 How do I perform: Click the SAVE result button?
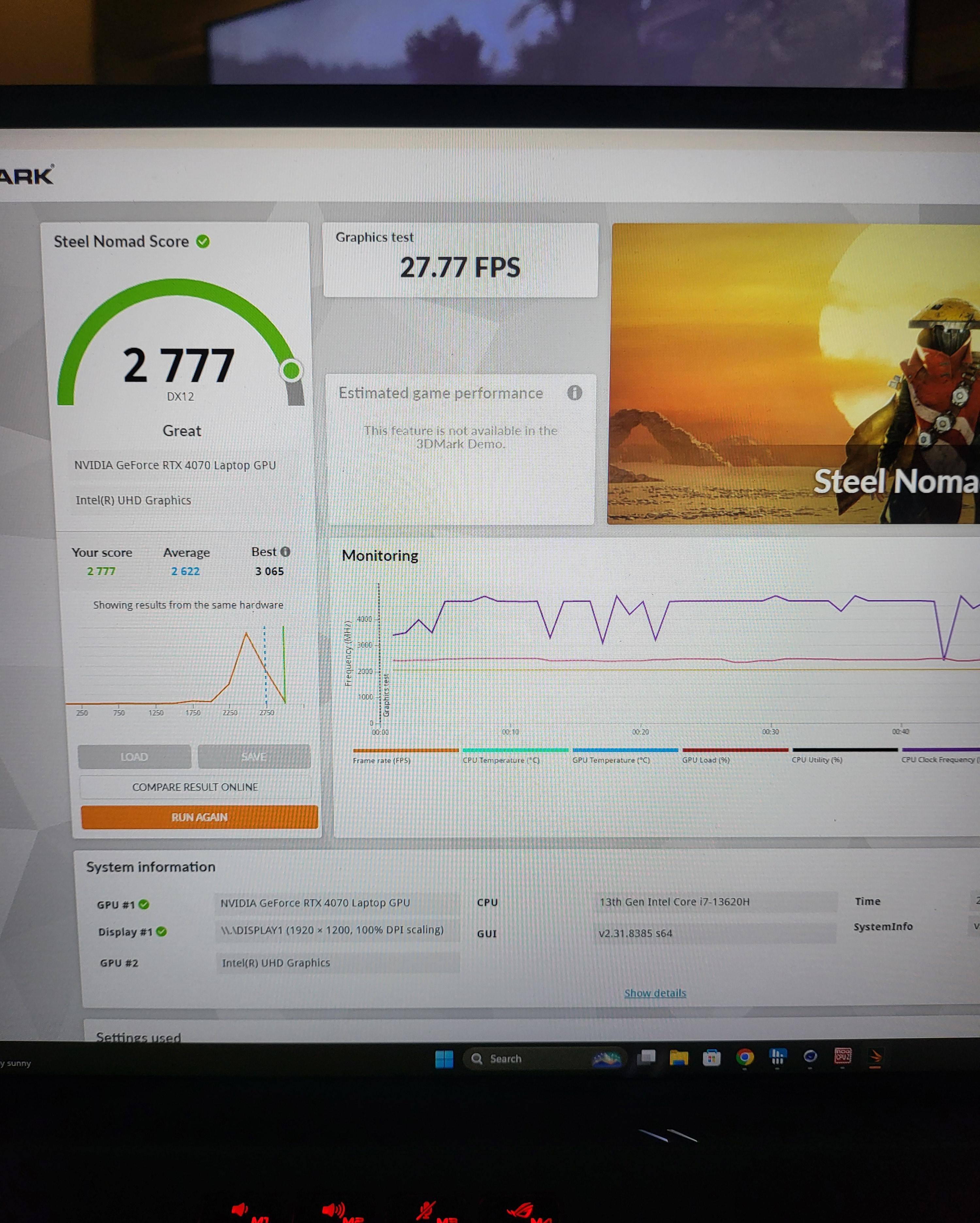[253, 756]
